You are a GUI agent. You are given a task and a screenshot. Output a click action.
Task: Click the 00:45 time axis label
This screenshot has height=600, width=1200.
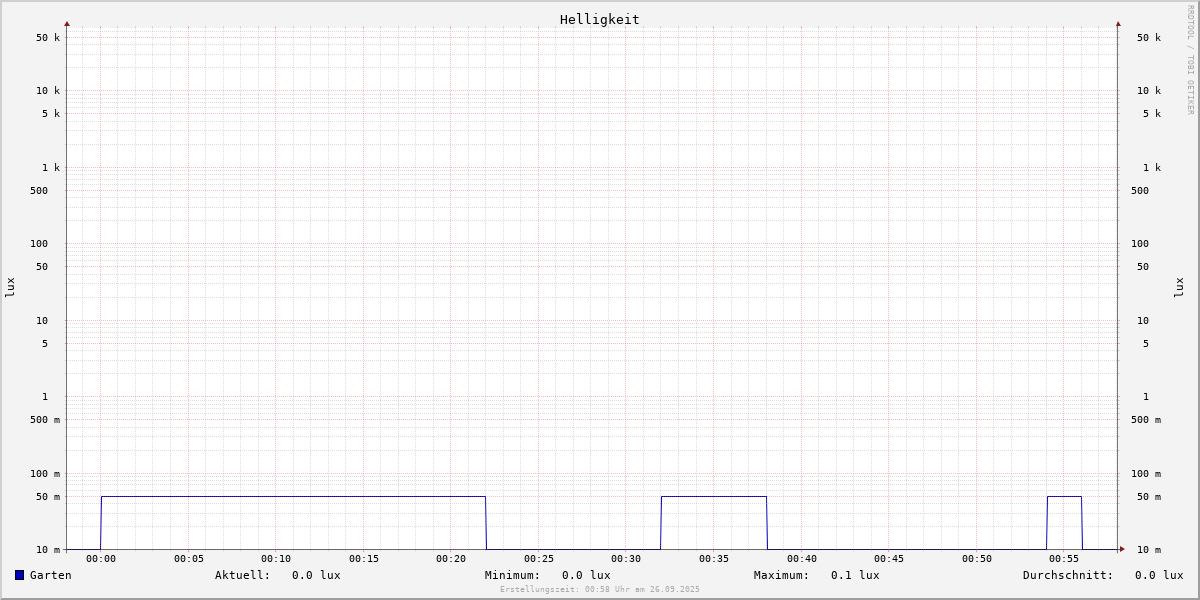(889, 559)
